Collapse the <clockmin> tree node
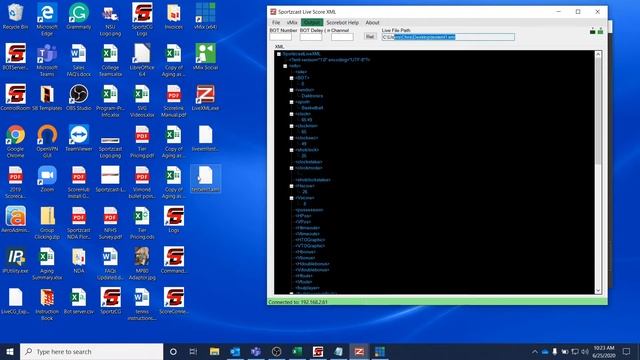The image size is (640, 360). click(291, 126)
